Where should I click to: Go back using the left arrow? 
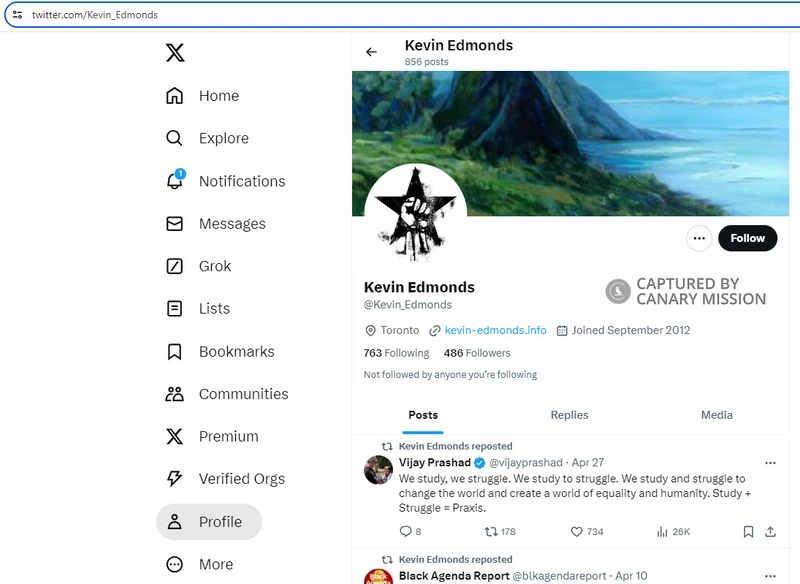tap(371, 52)
